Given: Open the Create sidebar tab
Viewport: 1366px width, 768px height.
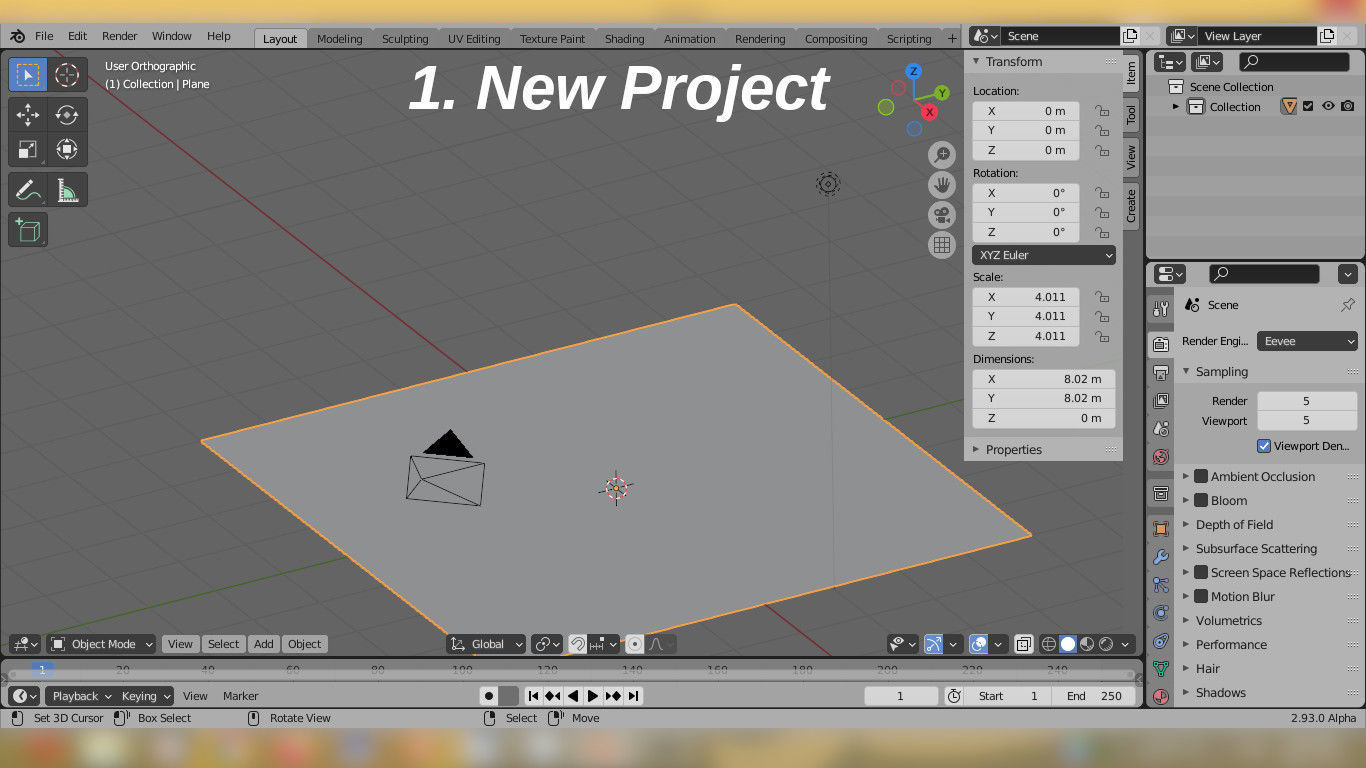Looking at the screenshot, I should (x=1131, y=205).
